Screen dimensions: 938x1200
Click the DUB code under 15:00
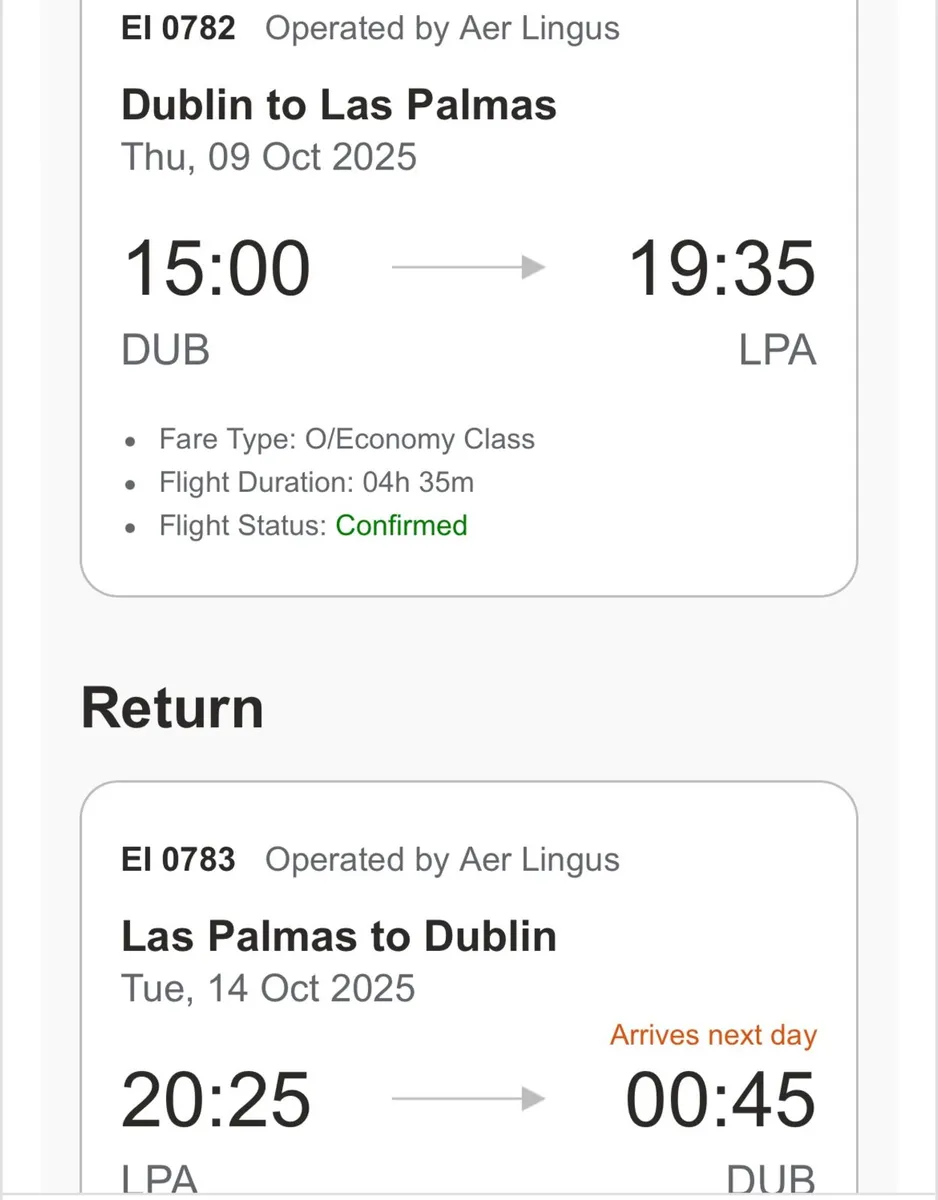pyautogui.click(x=165, y=351)
